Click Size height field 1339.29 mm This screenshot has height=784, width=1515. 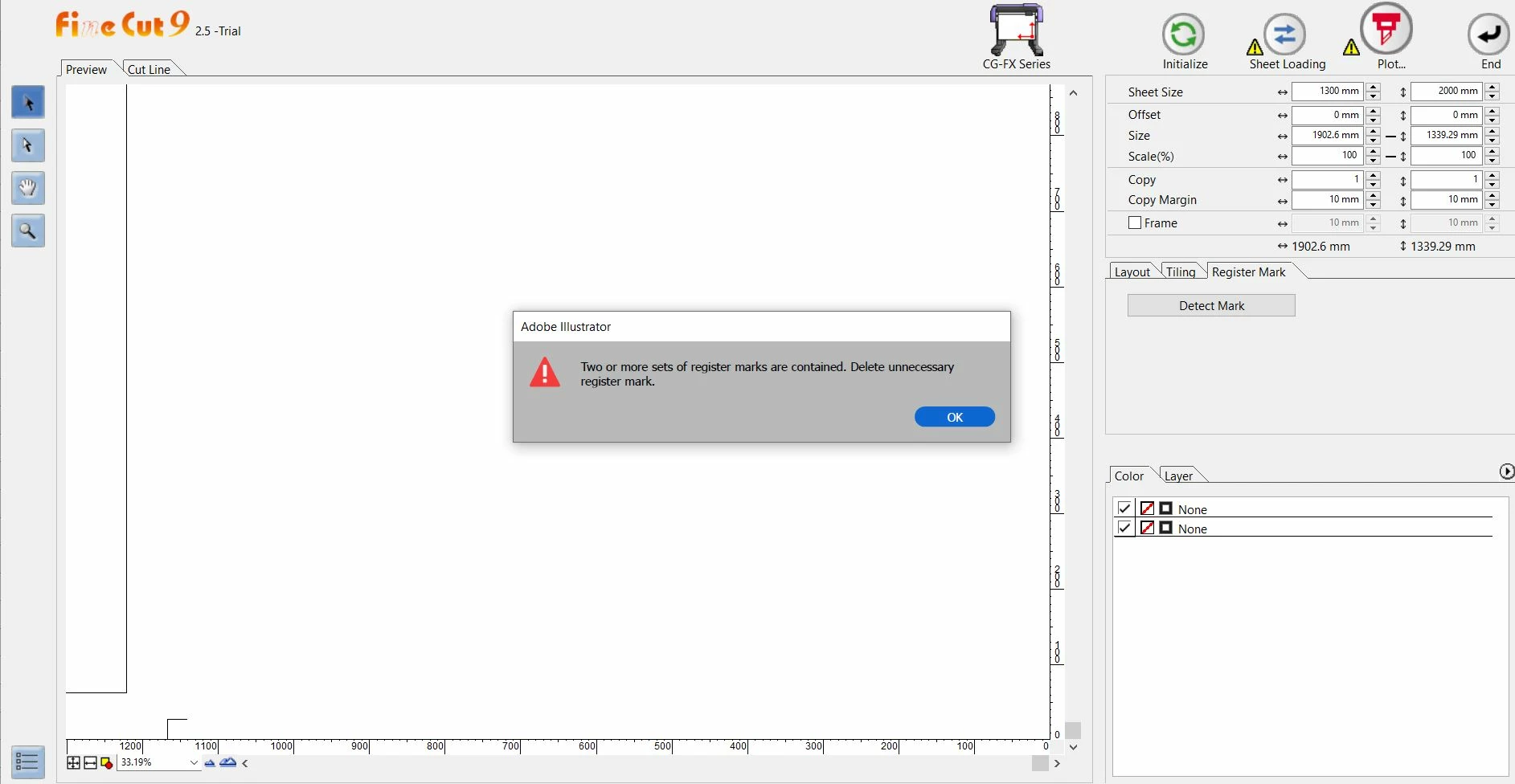coord(1447,135)
